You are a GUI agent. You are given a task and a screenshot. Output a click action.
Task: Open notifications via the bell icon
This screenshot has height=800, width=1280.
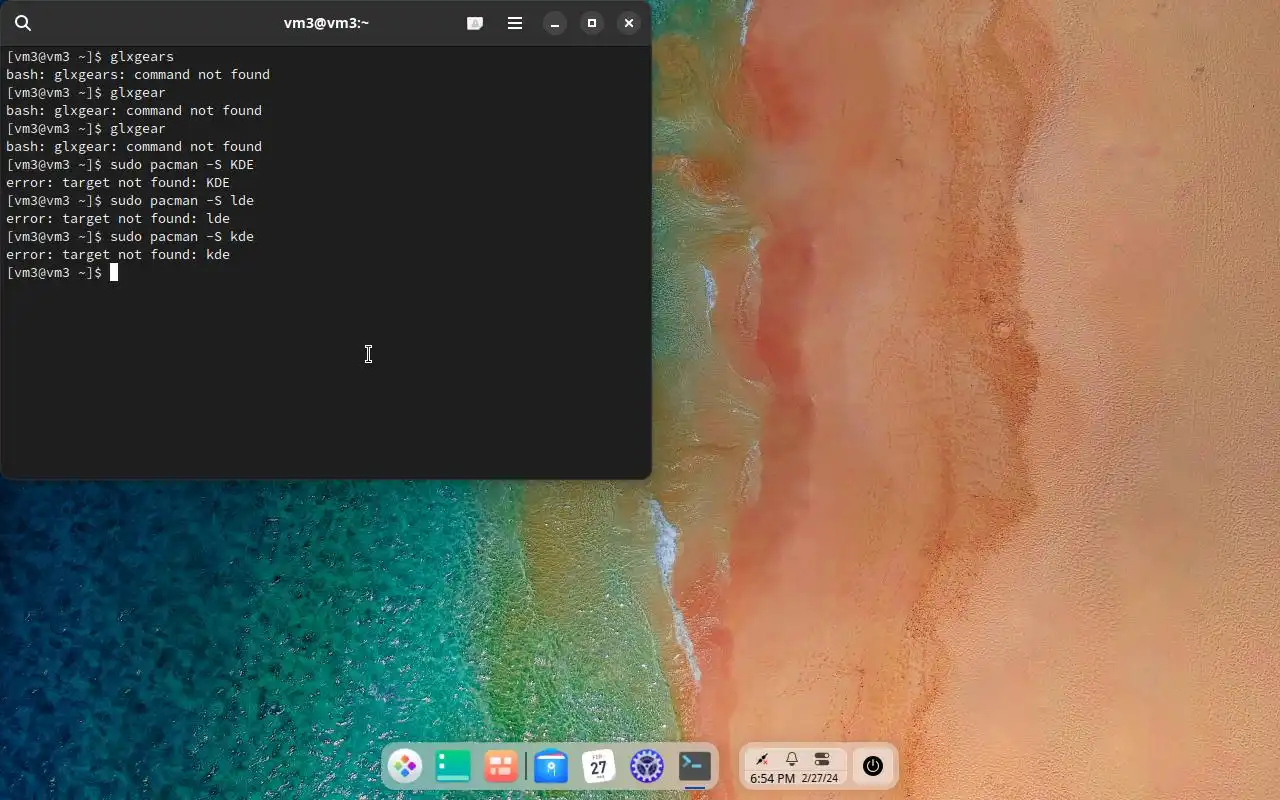coord(792,760)
